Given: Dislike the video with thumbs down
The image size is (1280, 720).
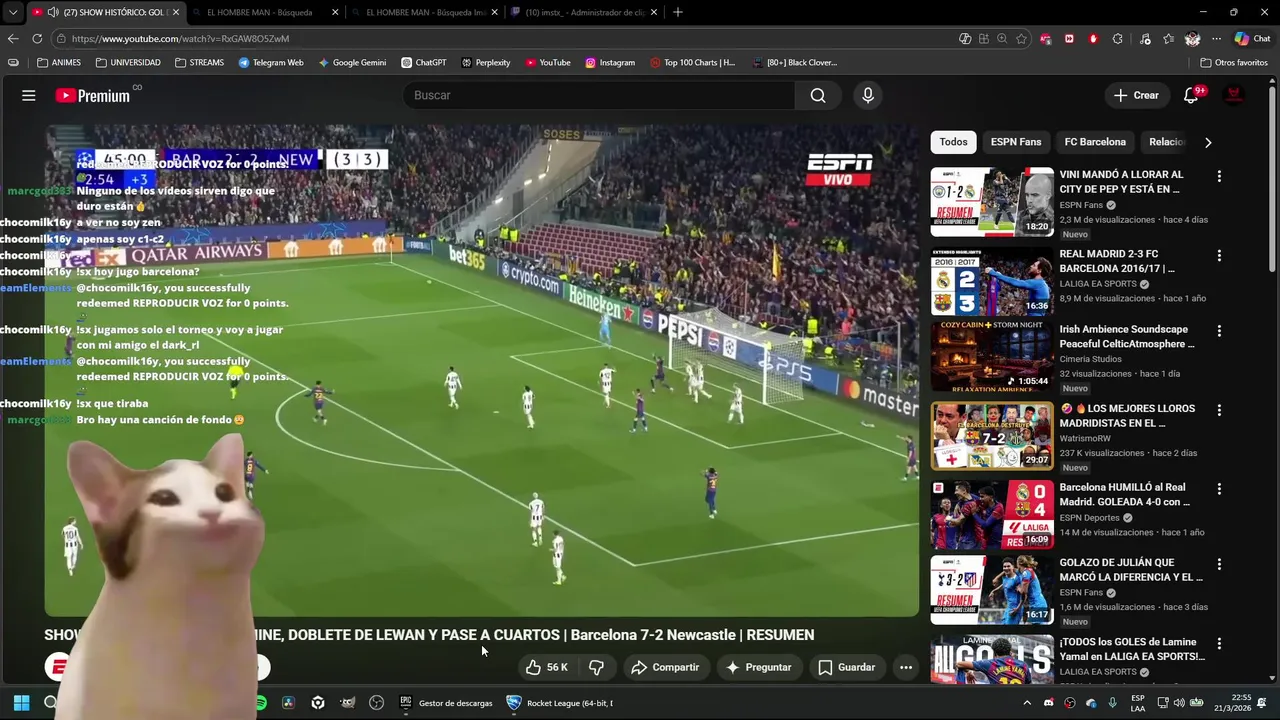Looking at the screenshot, I should (597, 667).
